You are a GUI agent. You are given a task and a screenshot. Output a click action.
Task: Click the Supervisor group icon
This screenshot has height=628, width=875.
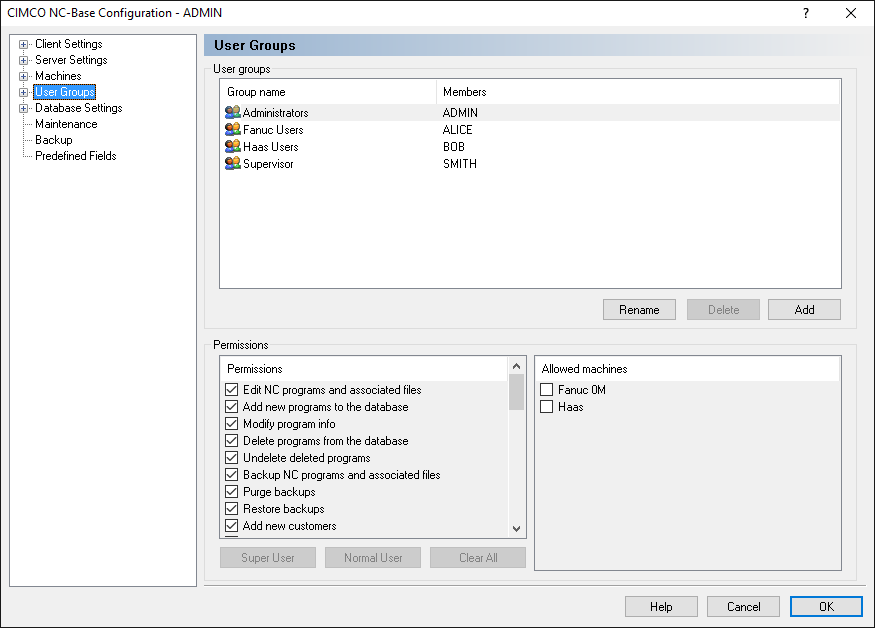tap(233, 164)
